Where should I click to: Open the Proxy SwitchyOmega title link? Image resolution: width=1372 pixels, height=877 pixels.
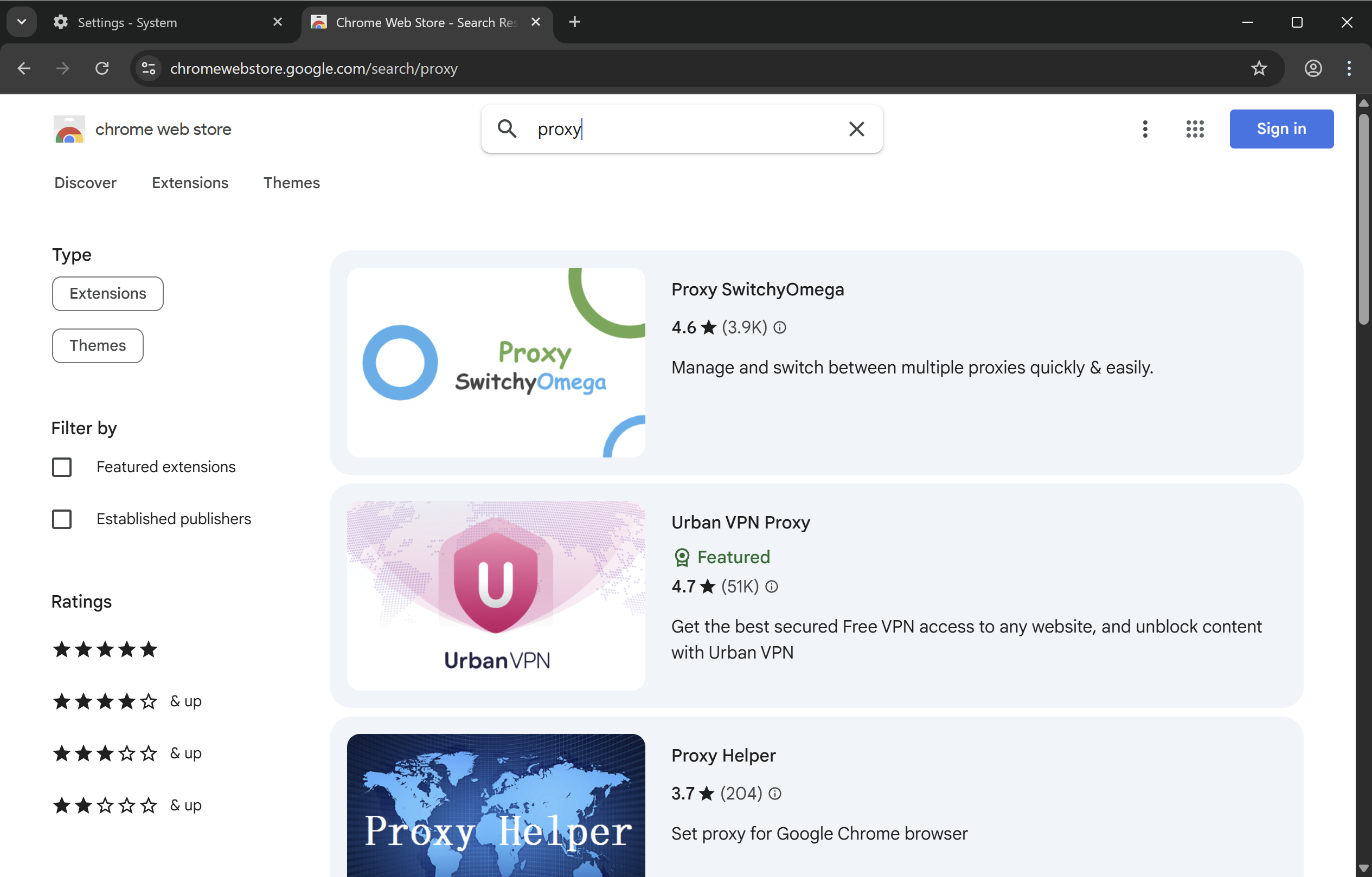(x=757, y=289)
